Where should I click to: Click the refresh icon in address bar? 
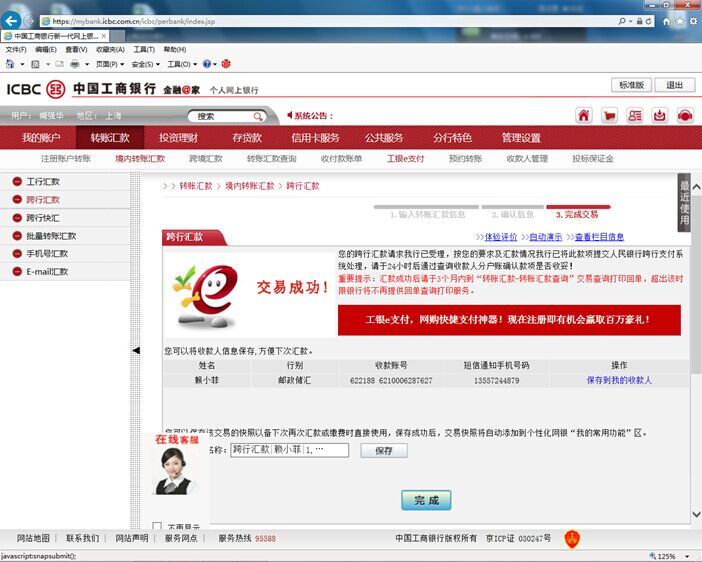[649, 21]
